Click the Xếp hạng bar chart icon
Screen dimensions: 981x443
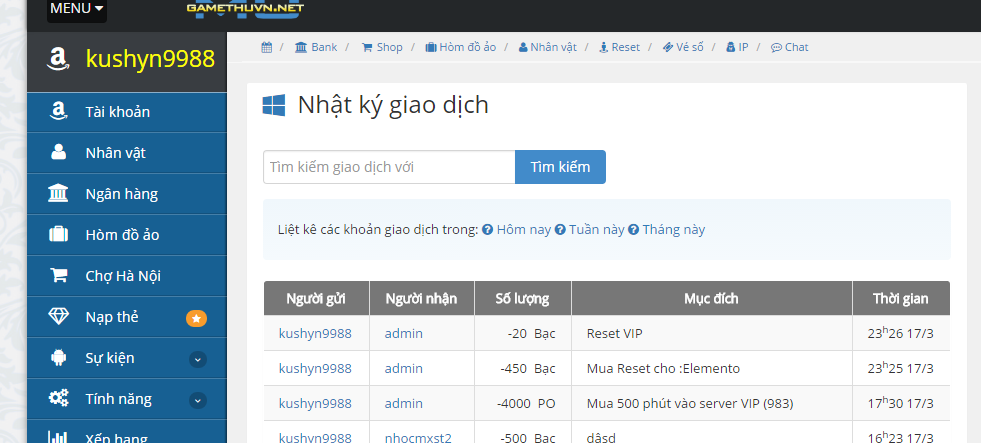click(58, 438)
